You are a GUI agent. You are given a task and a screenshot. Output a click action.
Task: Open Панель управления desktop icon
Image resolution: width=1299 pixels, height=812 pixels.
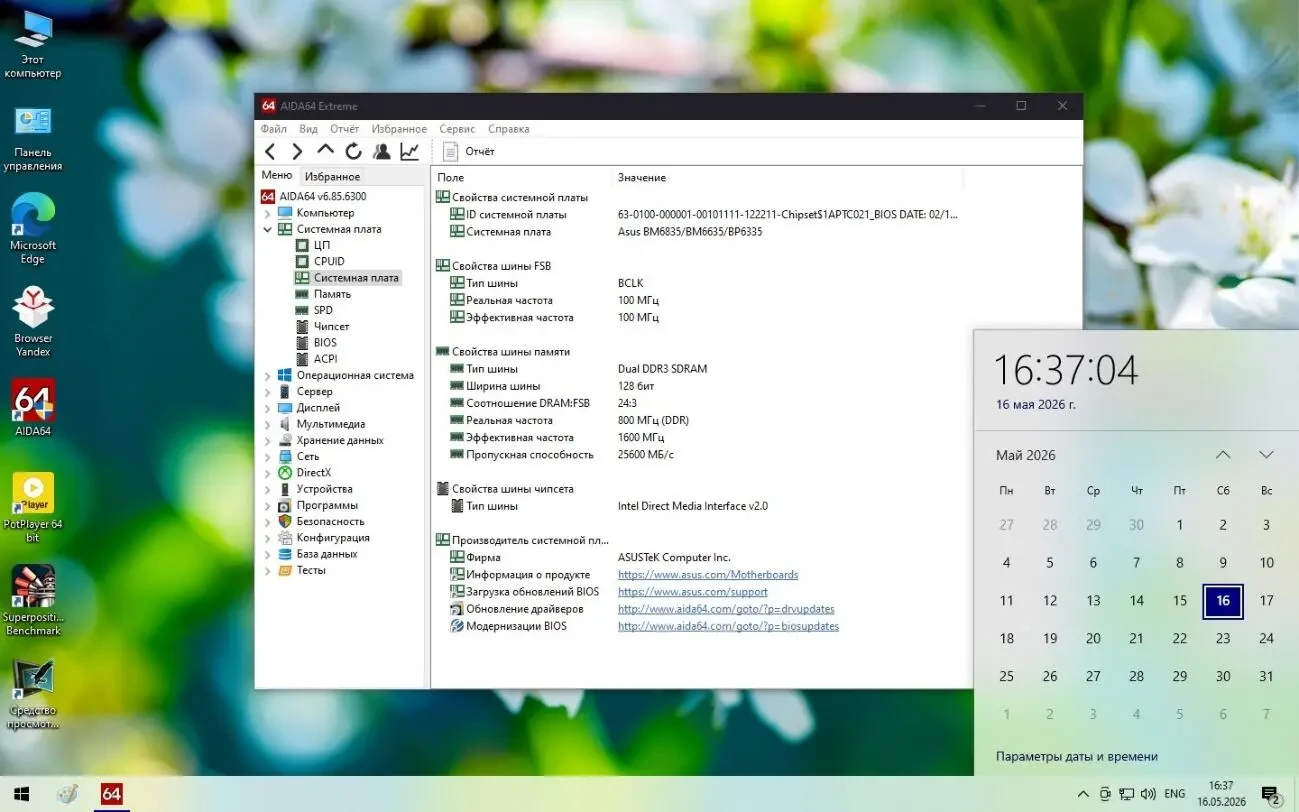[x=33, y=138]
